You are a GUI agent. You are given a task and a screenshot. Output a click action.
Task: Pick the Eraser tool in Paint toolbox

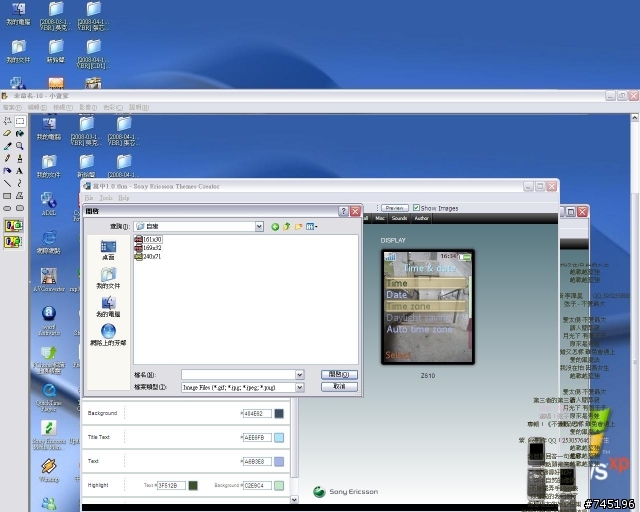click(7, 134)
